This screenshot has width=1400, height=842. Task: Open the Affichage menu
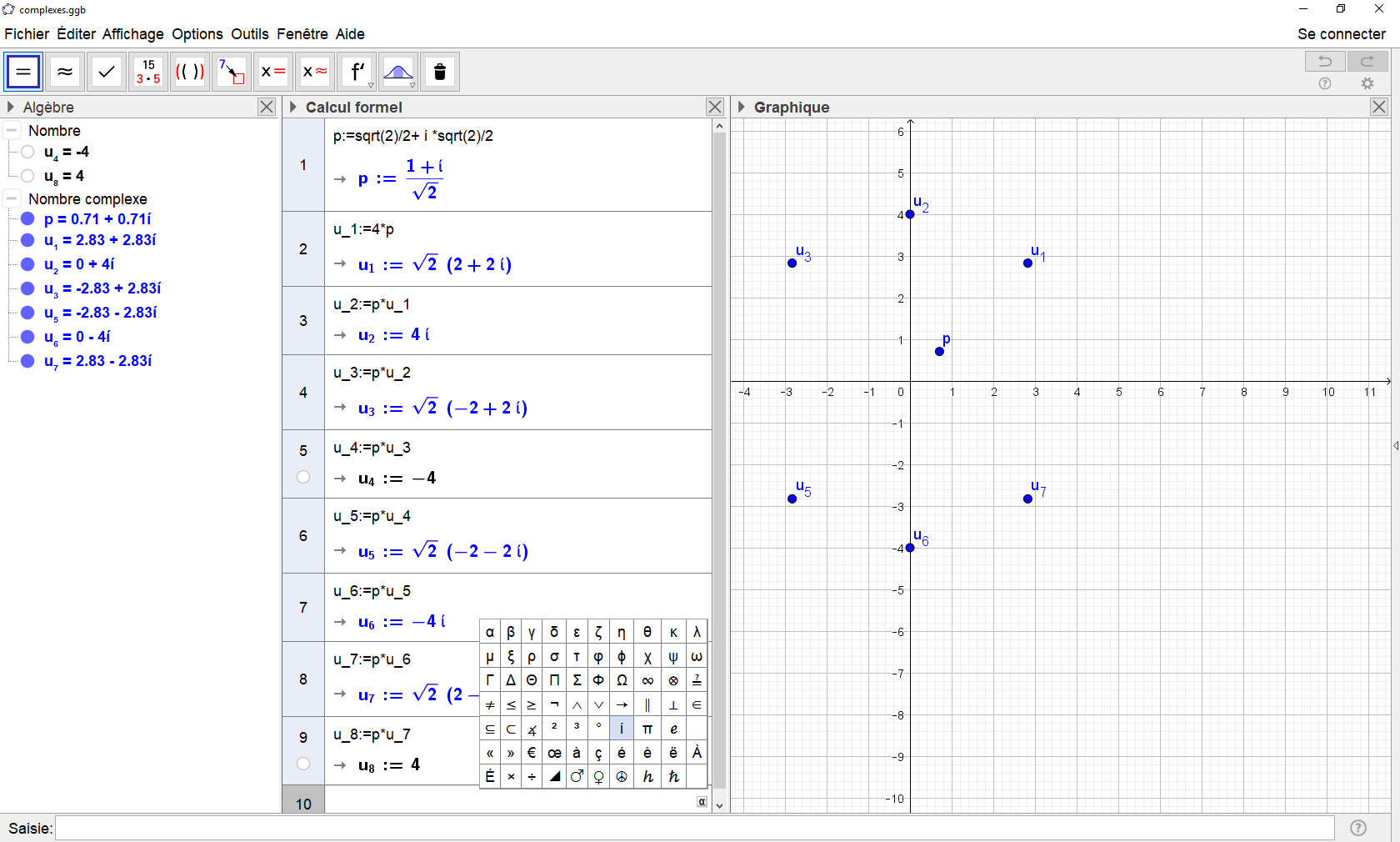coord(132,34)
